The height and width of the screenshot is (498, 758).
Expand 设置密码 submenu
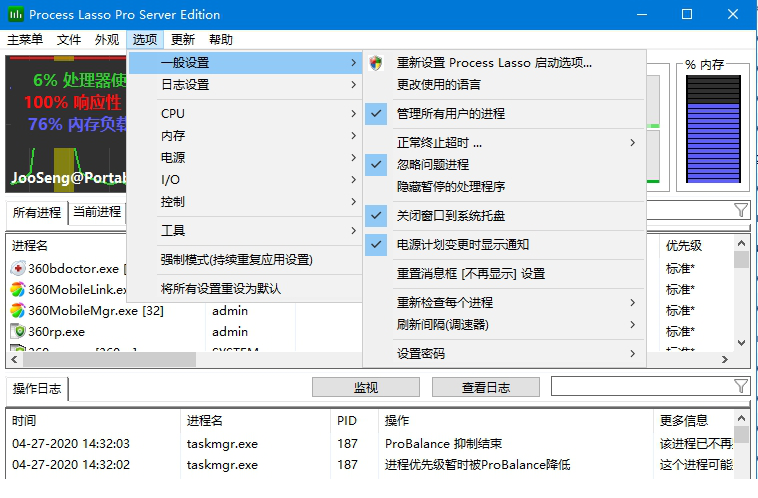pyautogui.click(x=505, y=353)
